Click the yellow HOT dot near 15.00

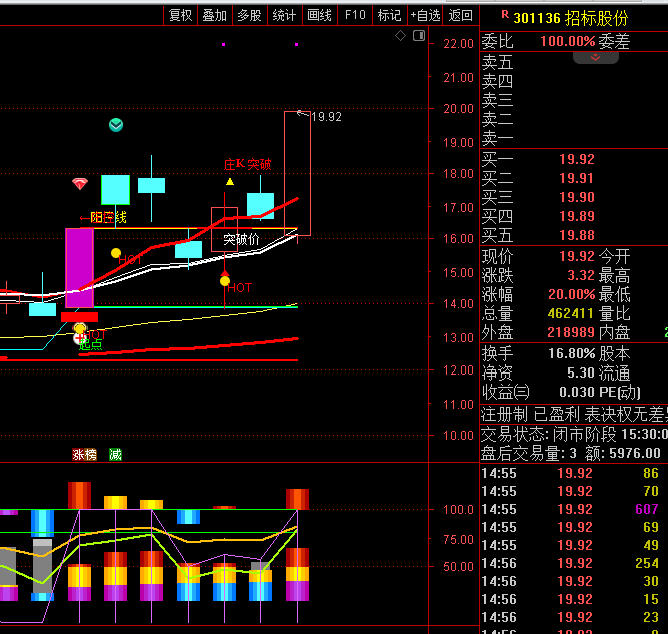(225, 281)
